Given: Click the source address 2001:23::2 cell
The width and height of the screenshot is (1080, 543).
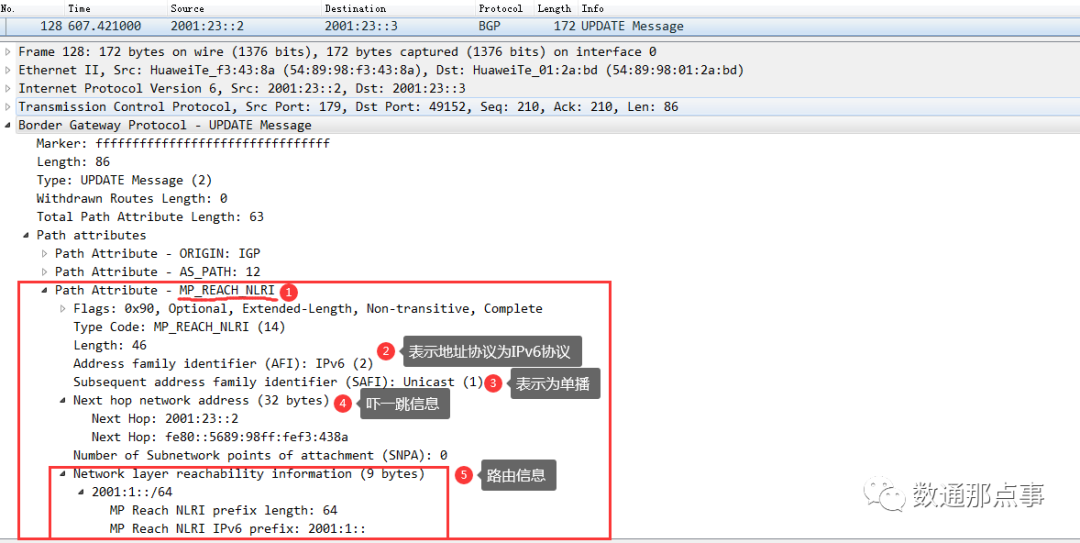Looking at the screenshot, I should [207, 26].
